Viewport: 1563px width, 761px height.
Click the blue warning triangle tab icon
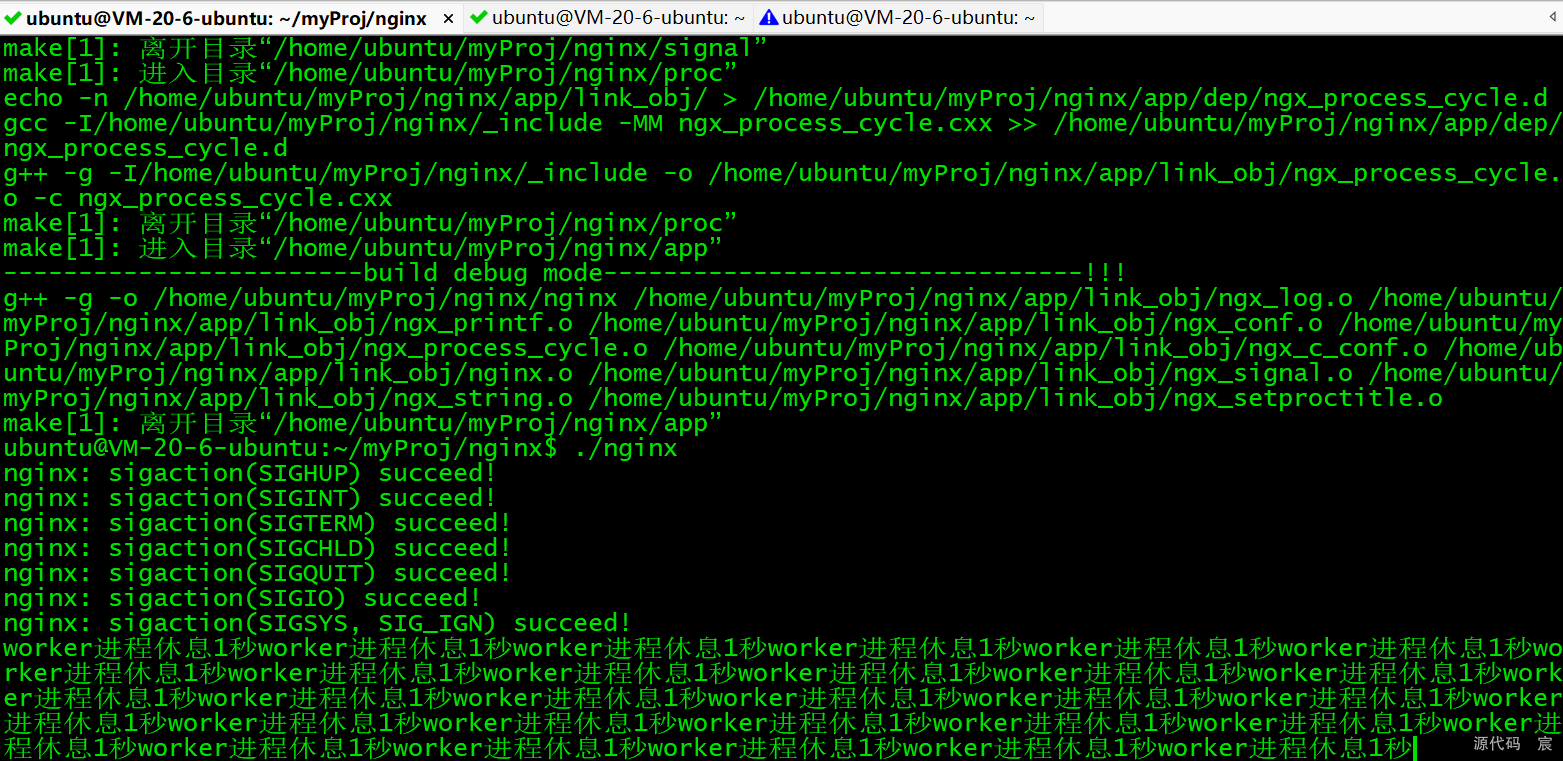(x=769, y=18)
